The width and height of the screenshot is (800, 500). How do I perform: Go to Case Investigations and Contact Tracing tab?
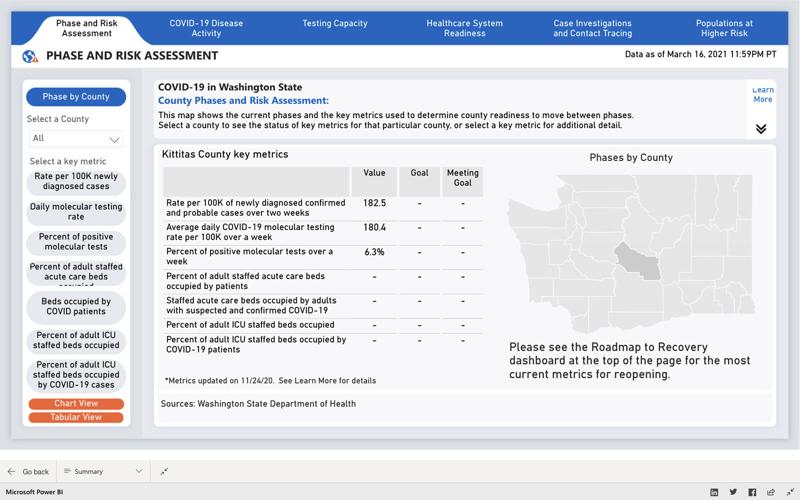click(x=592, y=28)
